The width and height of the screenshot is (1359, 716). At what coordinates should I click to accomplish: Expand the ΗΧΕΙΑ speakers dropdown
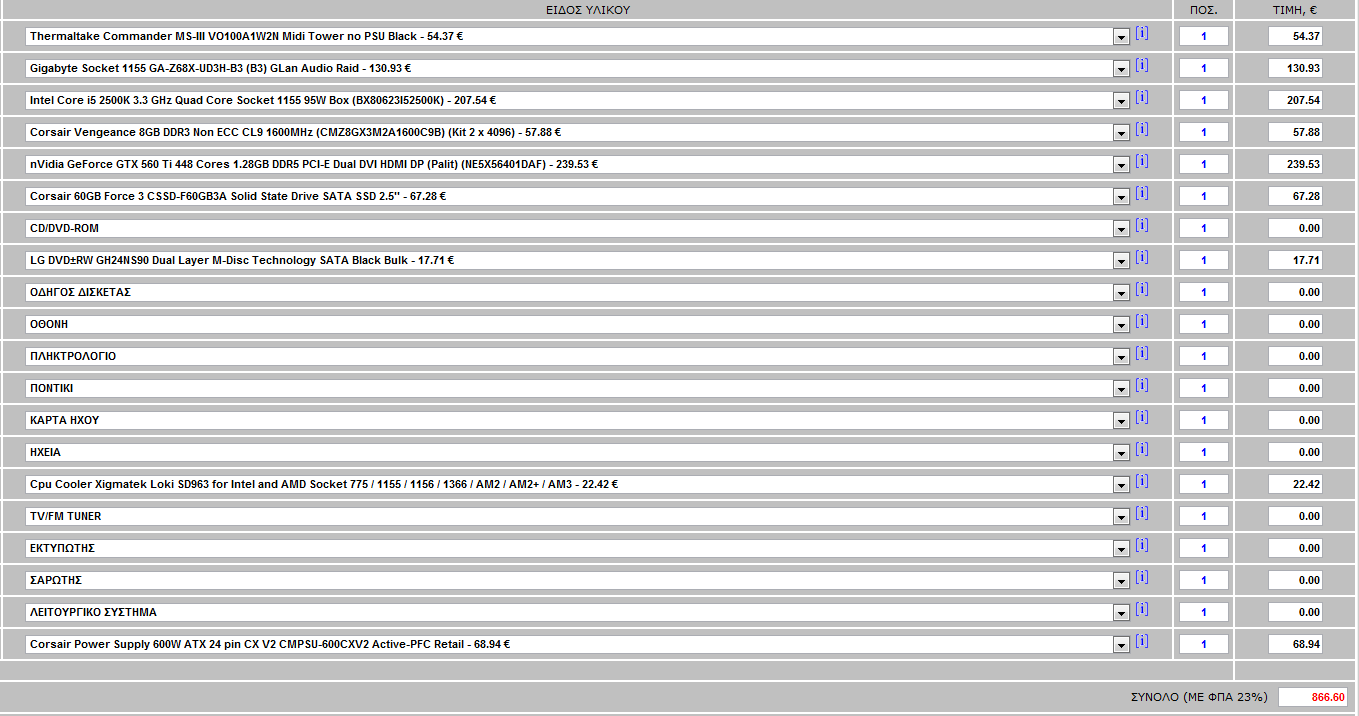1120,453
